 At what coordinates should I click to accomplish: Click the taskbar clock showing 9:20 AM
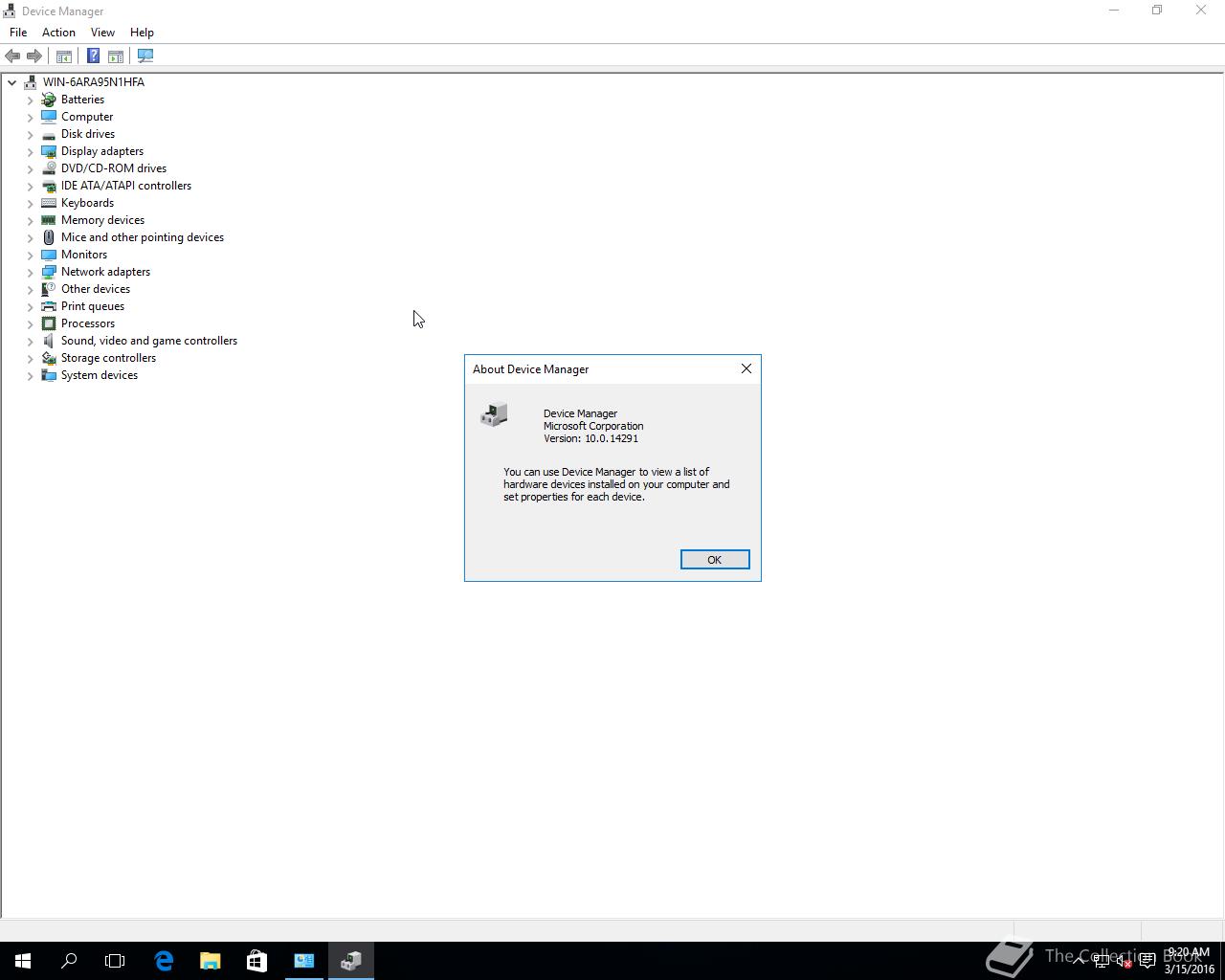point(1189,961)
